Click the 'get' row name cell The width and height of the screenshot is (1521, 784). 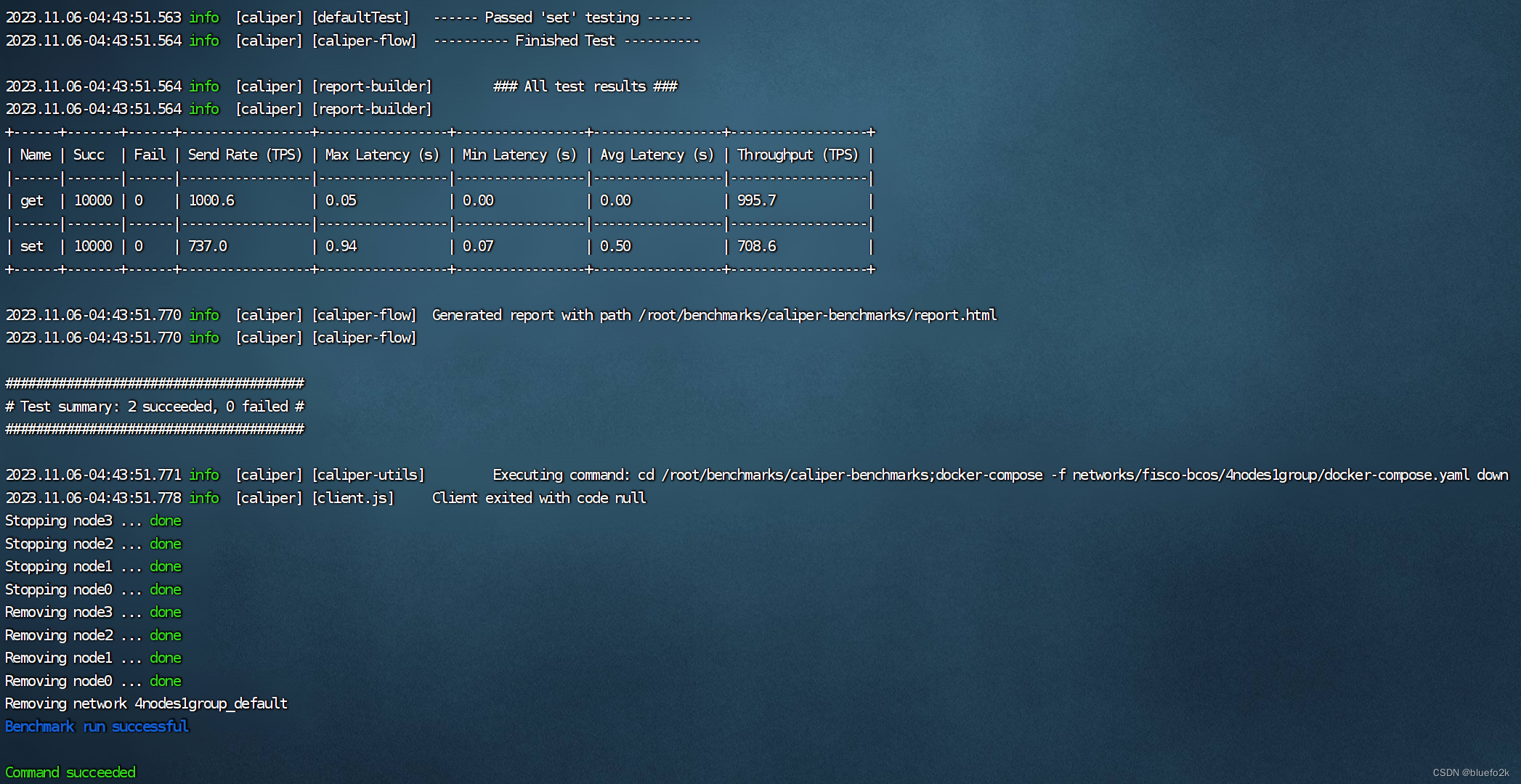(x=32, y=200)
